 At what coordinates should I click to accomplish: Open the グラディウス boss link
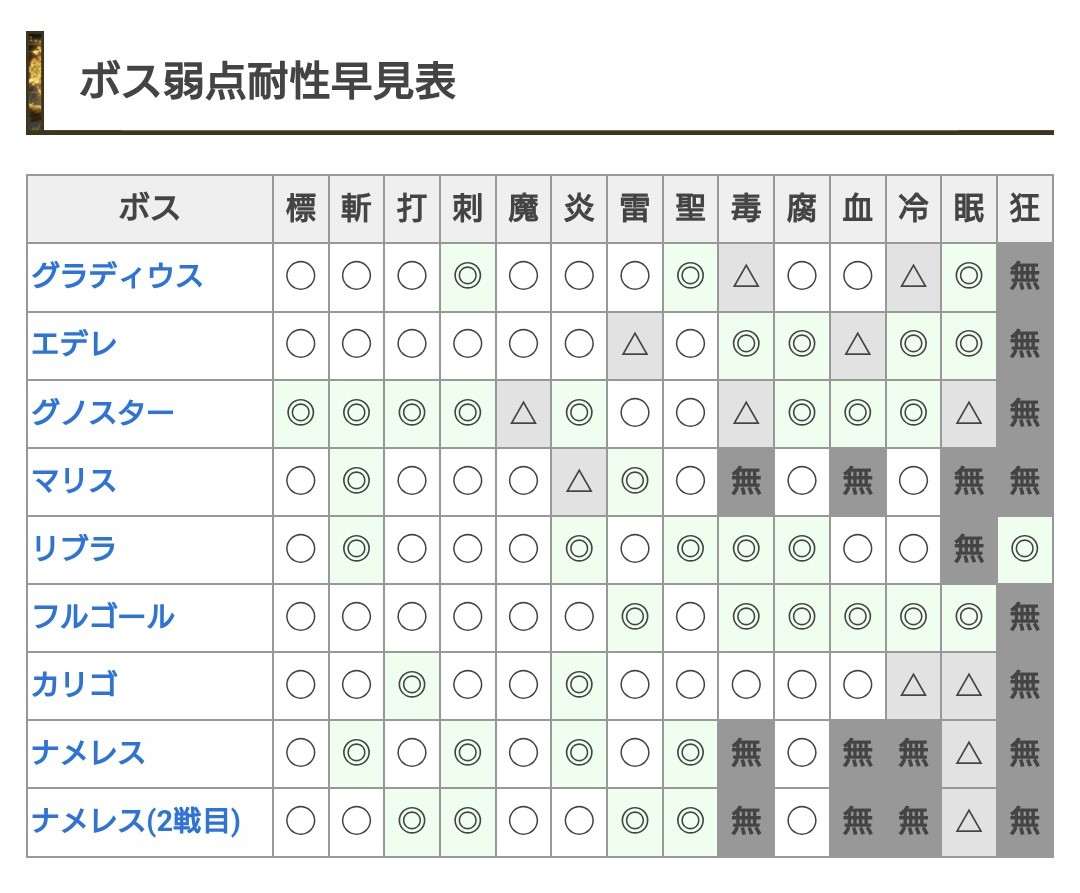tap(117, 276)
